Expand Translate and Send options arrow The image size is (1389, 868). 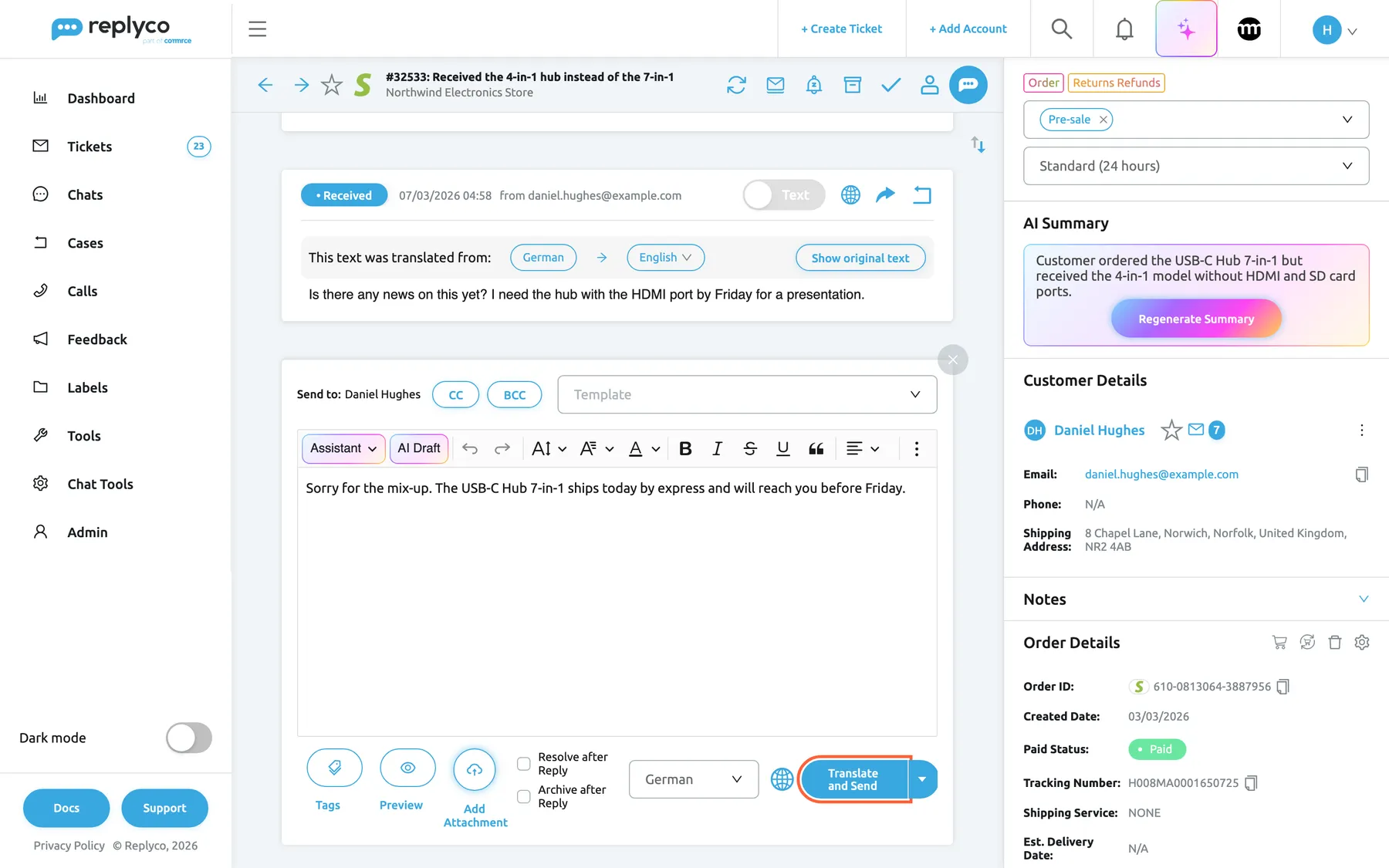coord(922,779)
